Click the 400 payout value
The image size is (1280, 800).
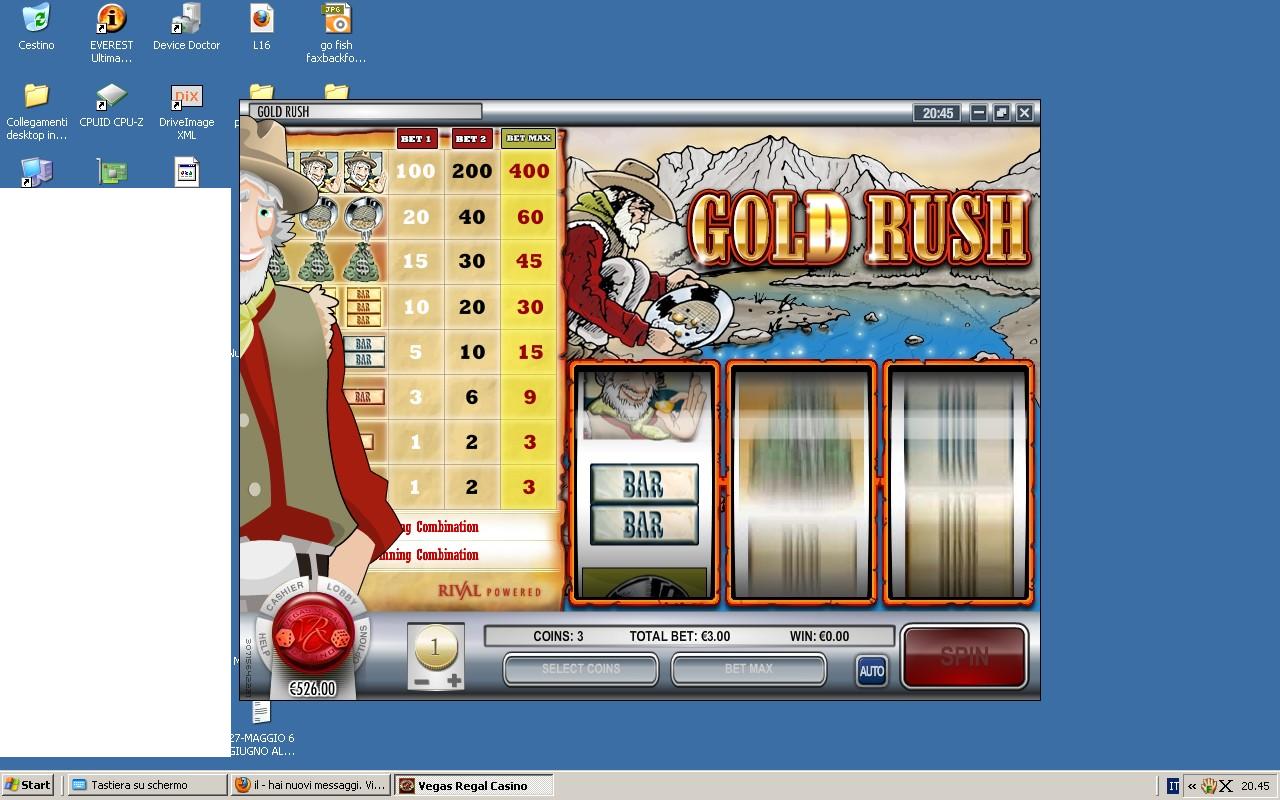point(529,171)
